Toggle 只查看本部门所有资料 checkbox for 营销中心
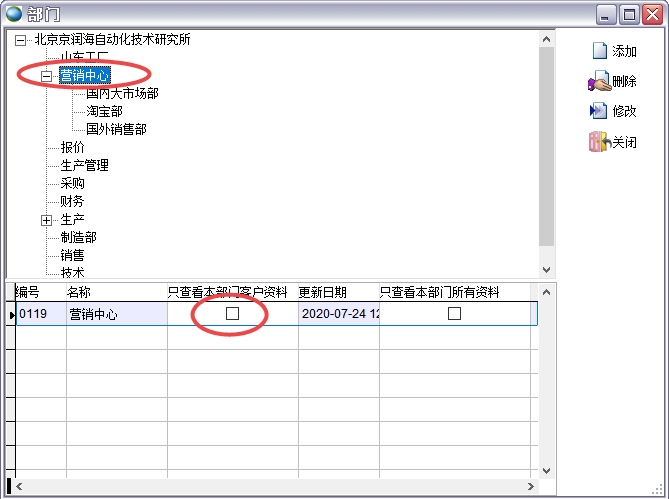Image resolution: width=669 pixels, height=499 pixels. pos(454,314)
